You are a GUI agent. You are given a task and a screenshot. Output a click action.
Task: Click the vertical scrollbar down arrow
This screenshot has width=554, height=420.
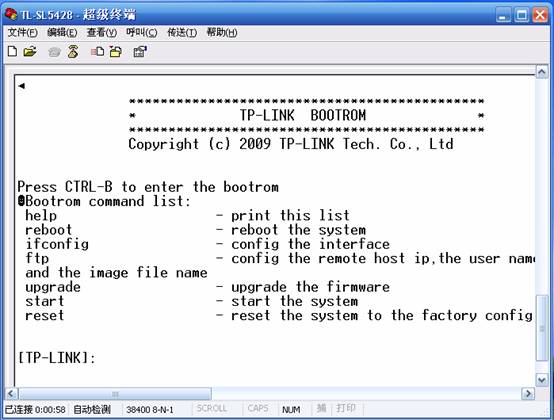[x=542, y=380]
